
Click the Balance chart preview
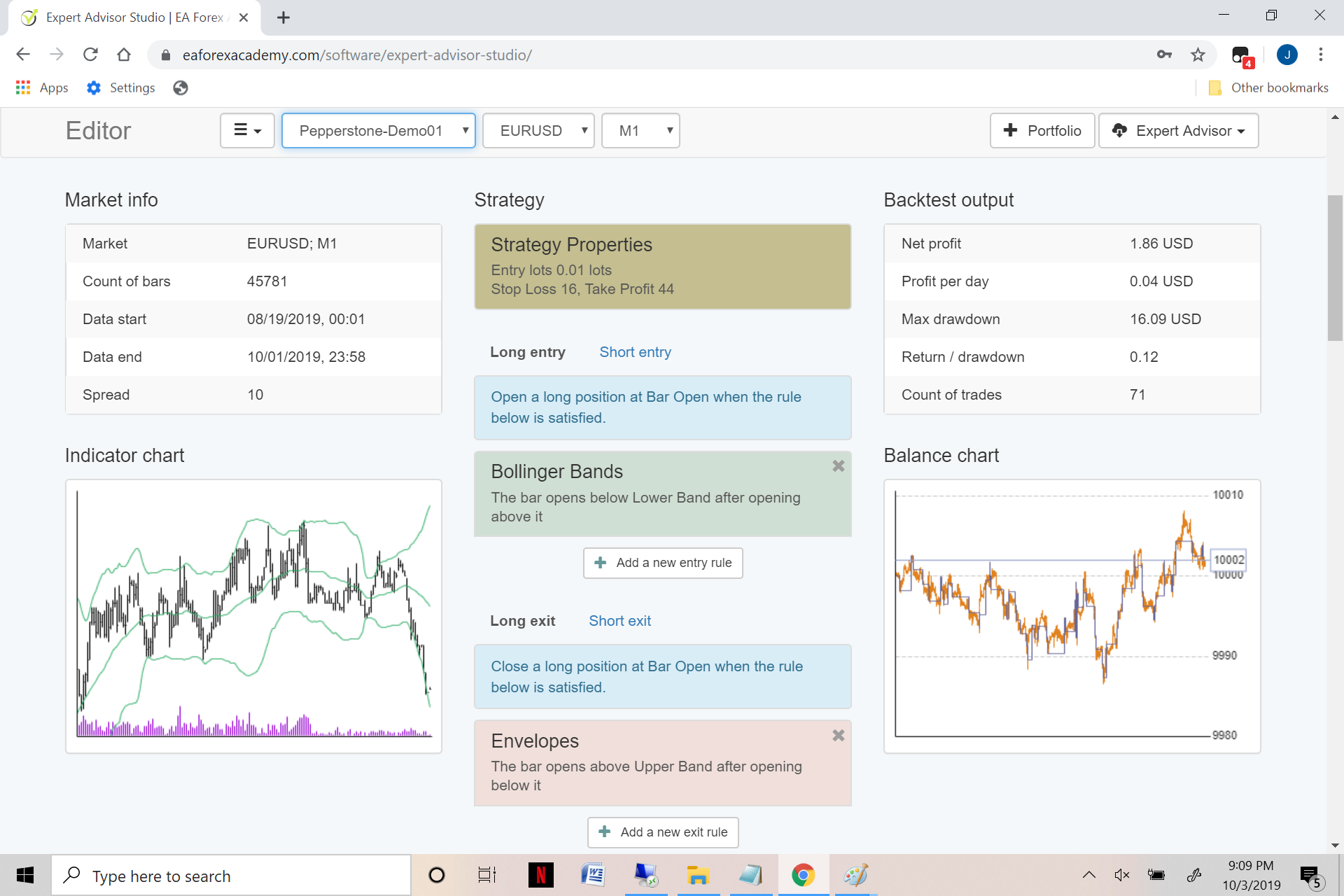(1072, 616)
